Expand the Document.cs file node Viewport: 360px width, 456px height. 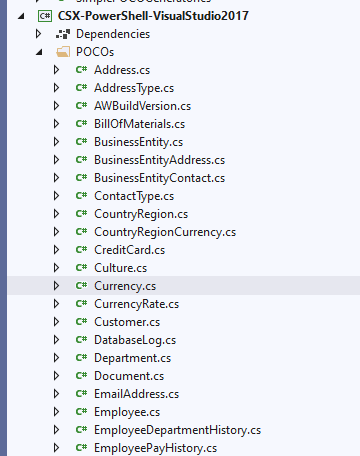coord(56,376)
